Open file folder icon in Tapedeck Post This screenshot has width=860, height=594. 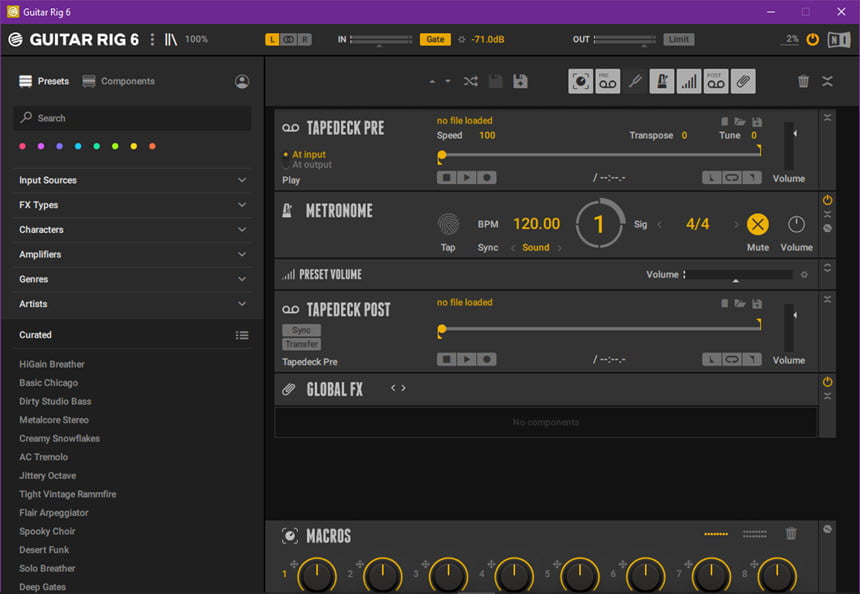click(x=740, y=303)
